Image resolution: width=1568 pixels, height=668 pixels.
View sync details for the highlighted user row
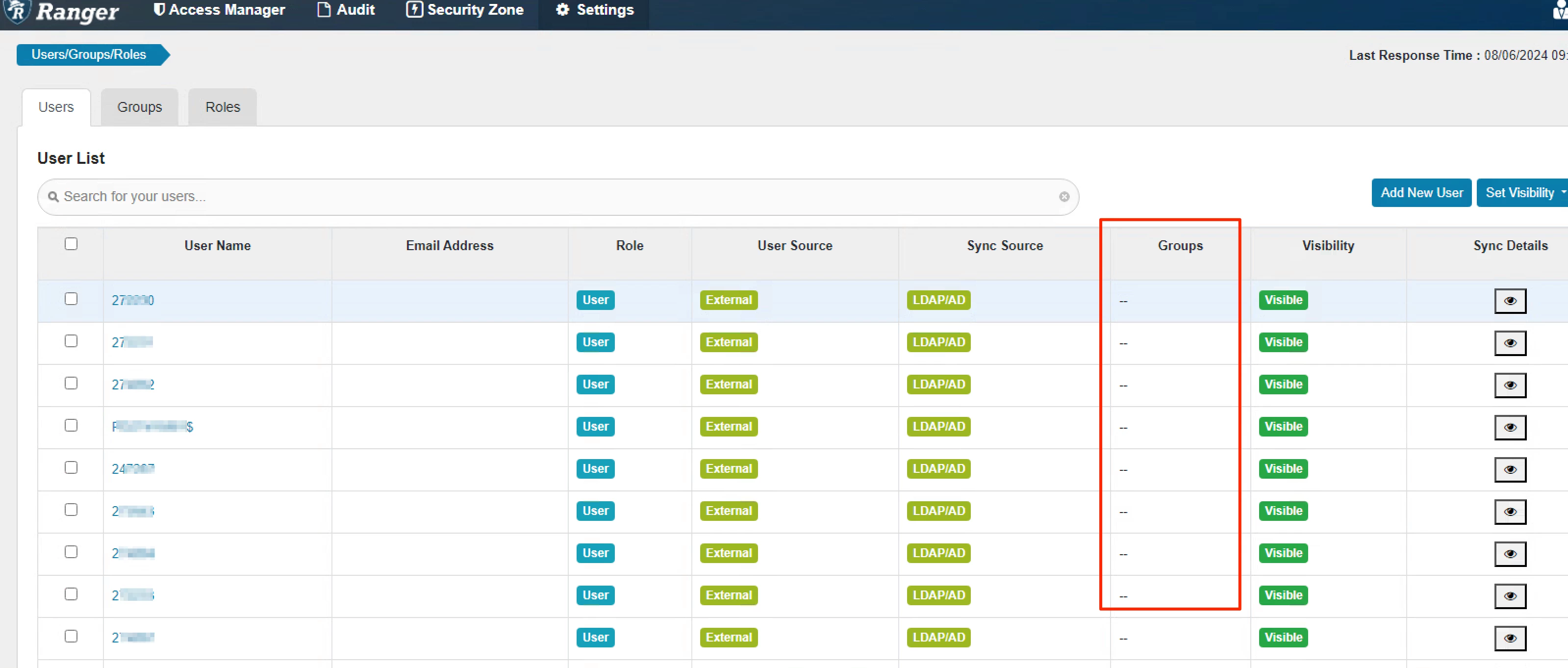point(1510,301)
